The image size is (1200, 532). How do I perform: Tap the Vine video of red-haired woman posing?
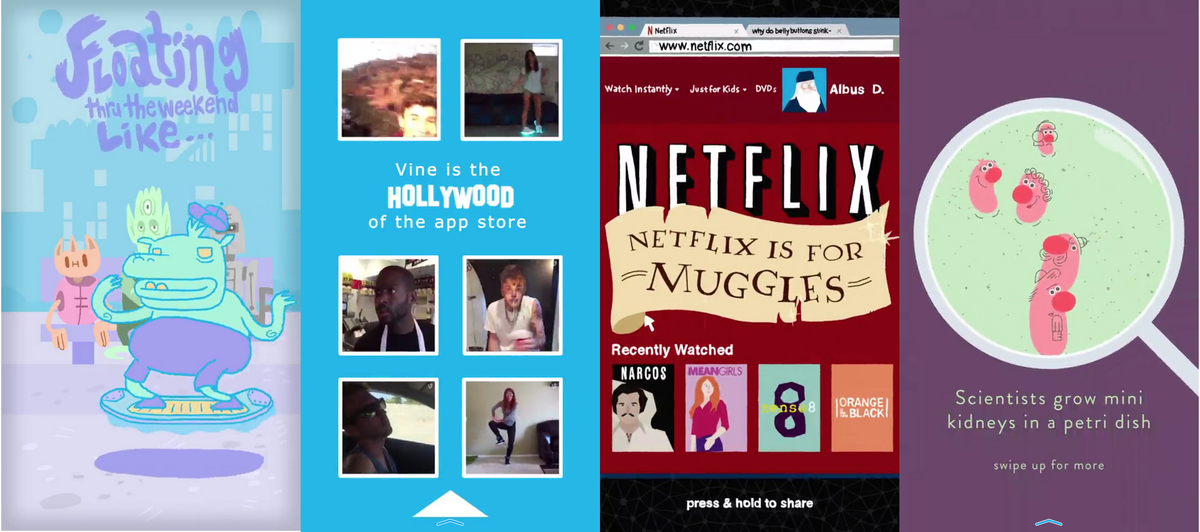pyautogui.click(x=511, y=427)
